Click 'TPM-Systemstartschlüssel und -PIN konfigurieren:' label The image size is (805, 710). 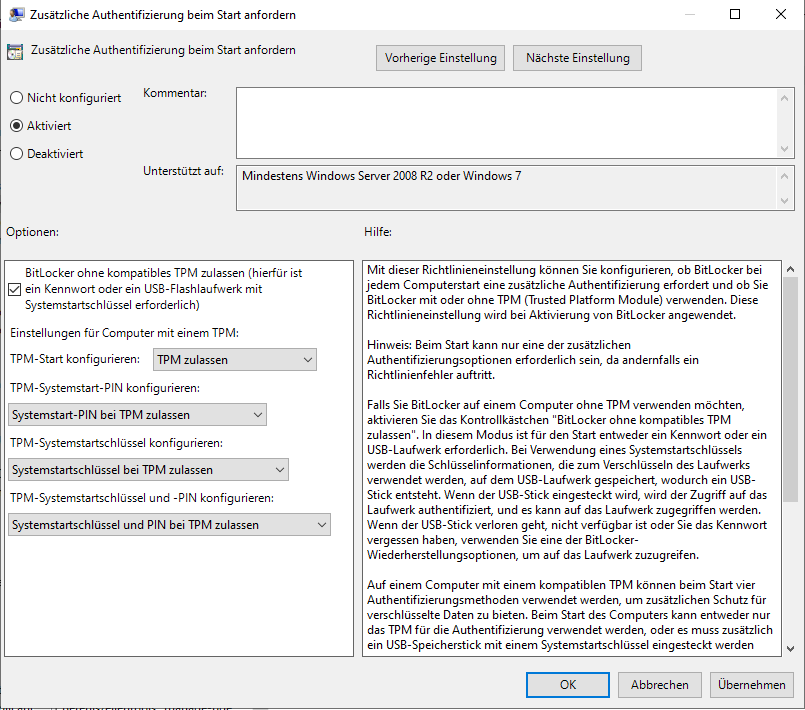[142, 497]
